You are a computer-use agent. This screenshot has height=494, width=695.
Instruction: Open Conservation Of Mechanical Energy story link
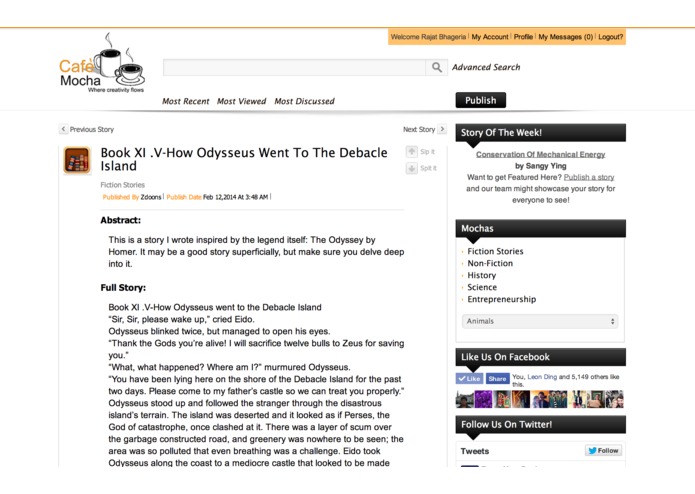pyautogui.click(x=540, y=154)
